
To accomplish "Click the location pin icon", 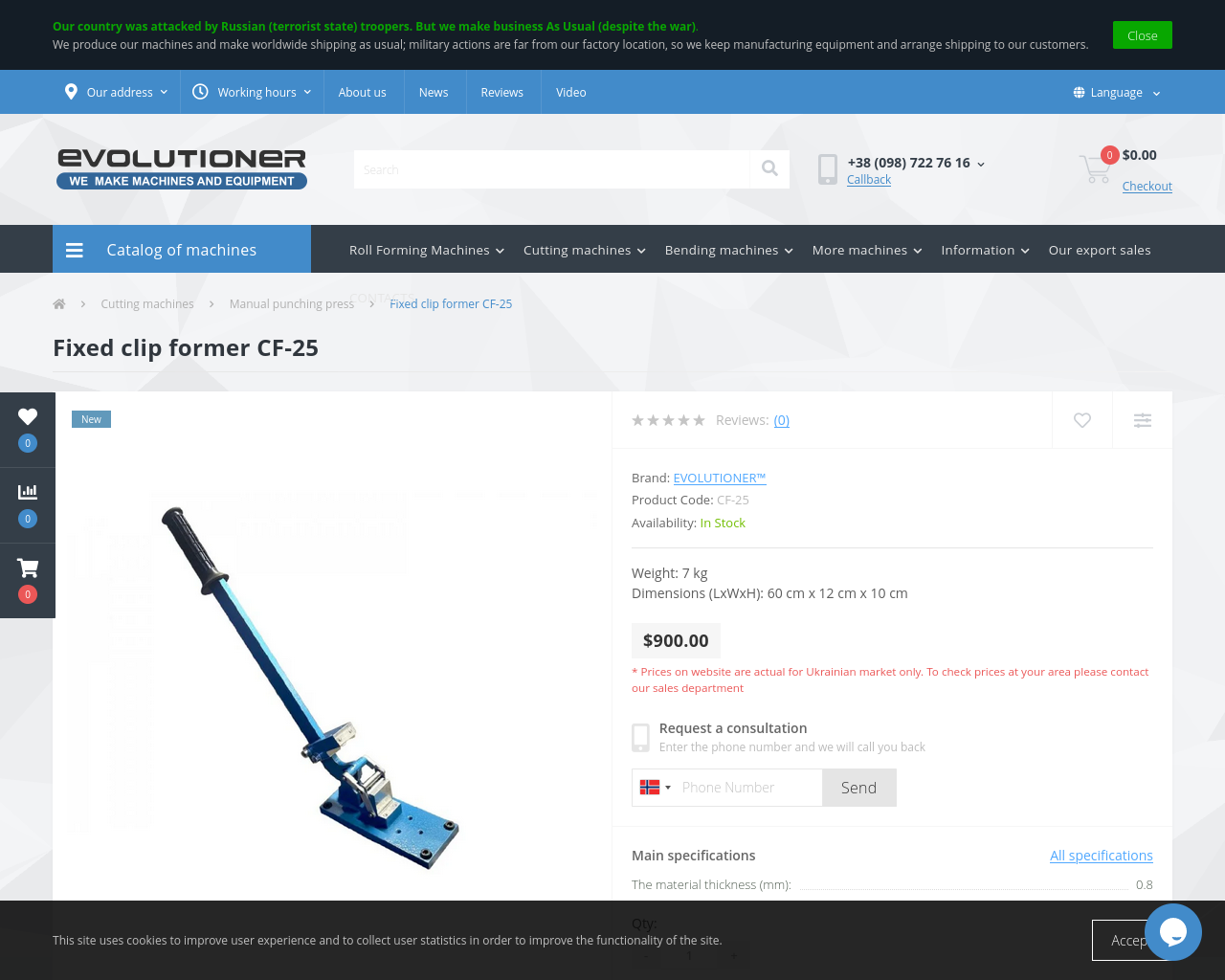I will click(x=71, y=92).
